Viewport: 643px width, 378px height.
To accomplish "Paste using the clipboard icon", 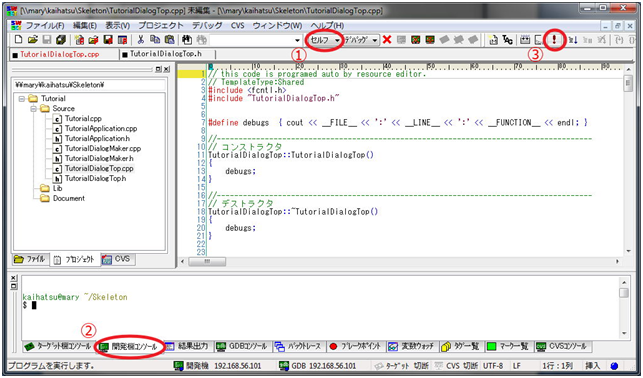I will click(169, 40).
